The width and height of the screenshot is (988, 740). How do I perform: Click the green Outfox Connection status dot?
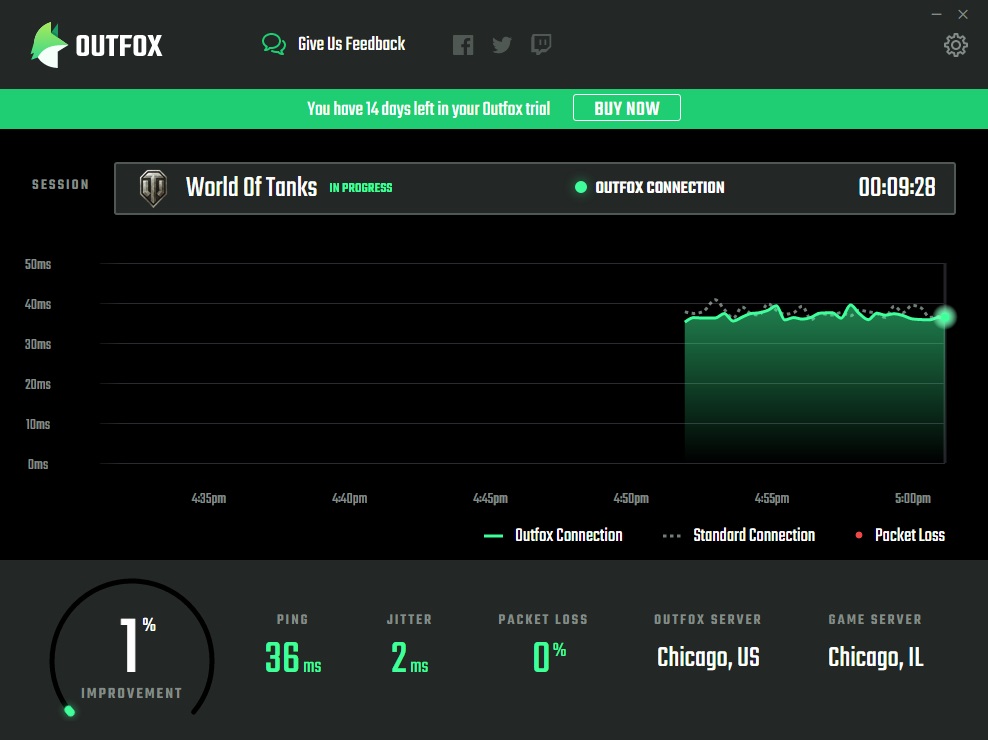(581, 187)
